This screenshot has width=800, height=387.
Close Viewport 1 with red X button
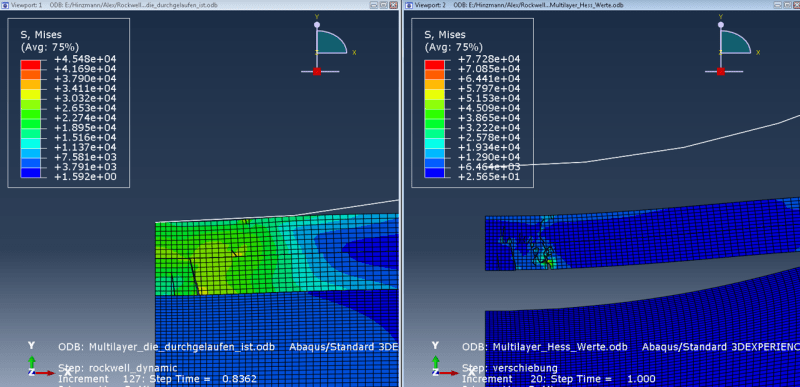click(x=393, y=5)
